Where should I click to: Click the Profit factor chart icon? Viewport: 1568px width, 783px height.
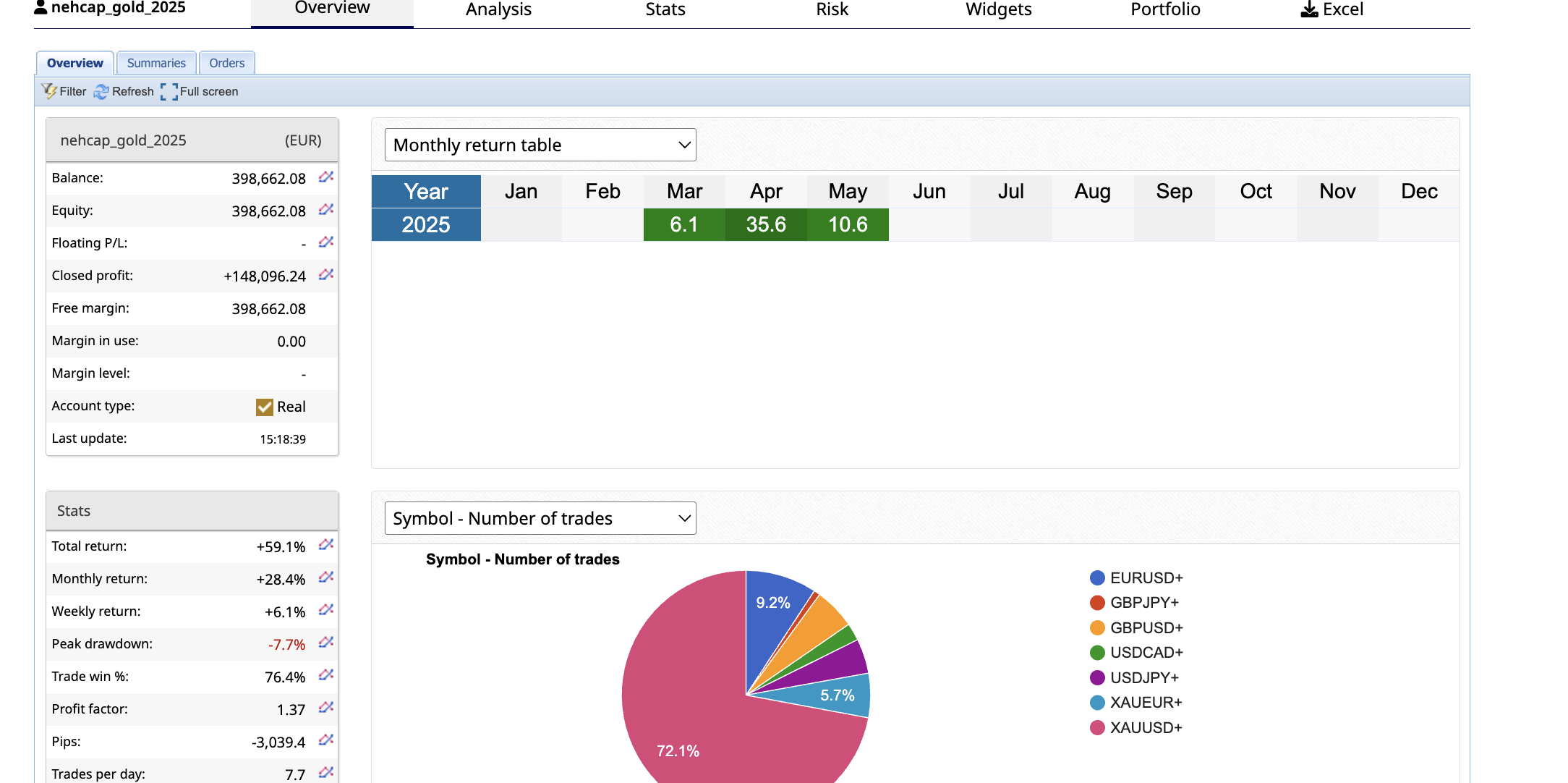click(x=326, y=708)
